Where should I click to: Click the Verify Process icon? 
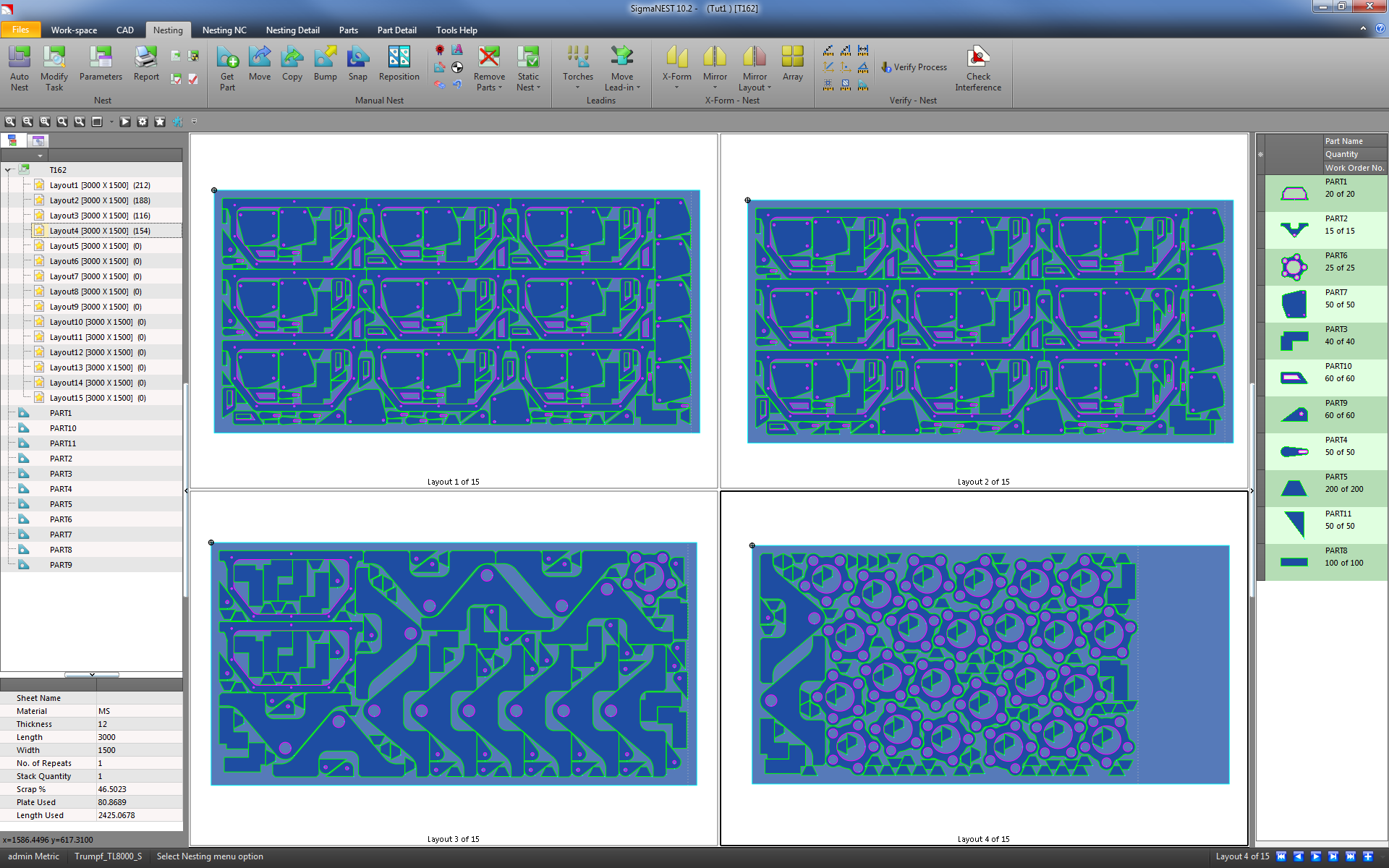pos(914,67)
